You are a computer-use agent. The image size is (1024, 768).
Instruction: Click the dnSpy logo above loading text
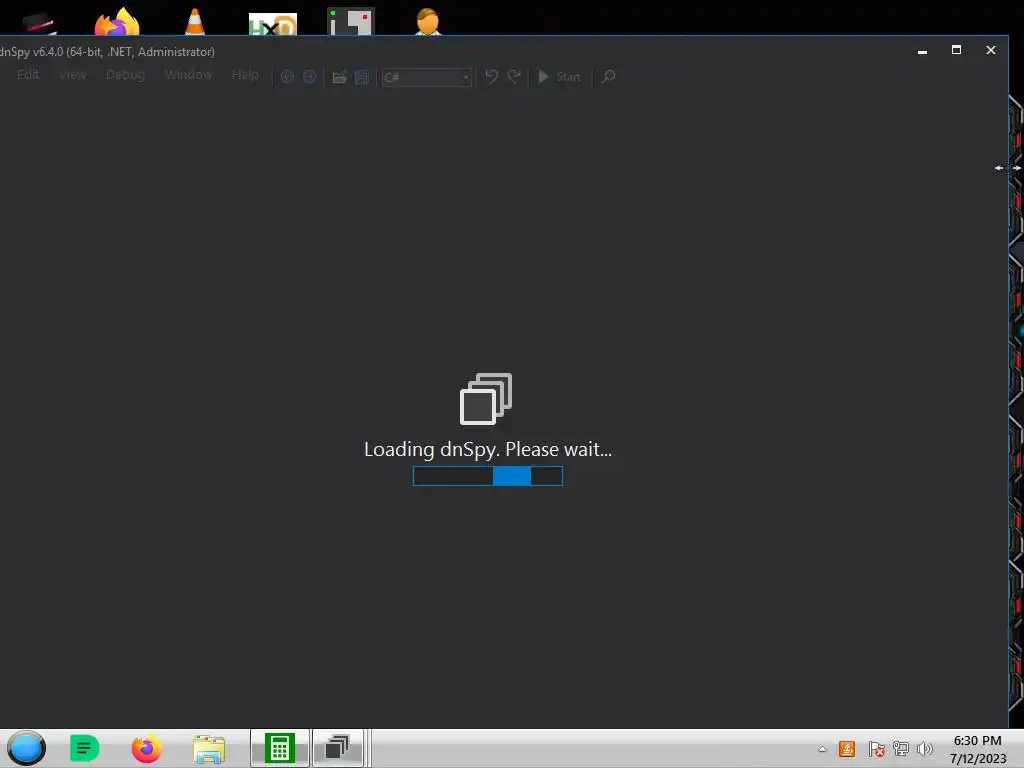click(486, 398)
